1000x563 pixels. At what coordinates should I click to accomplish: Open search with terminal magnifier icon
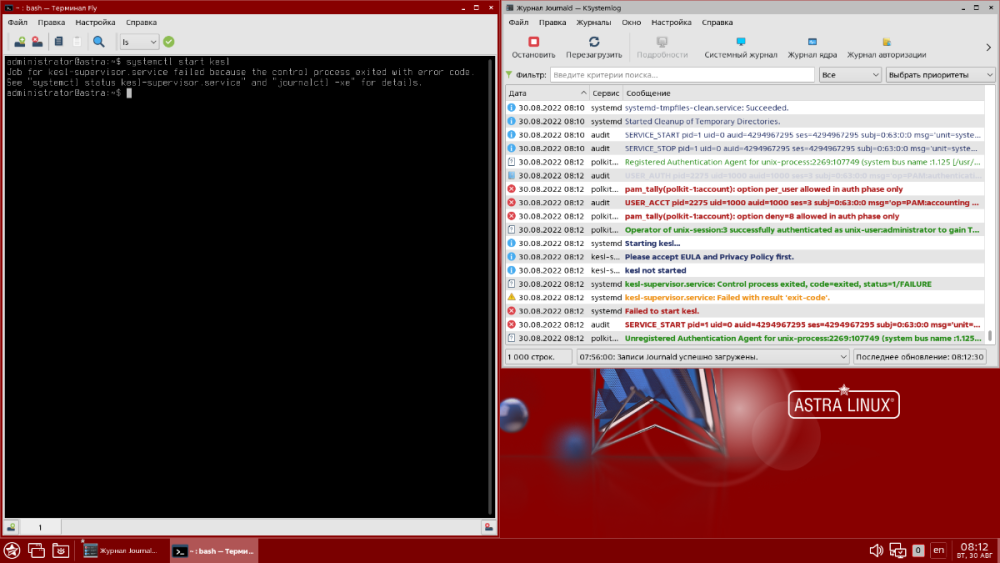coord(99,42)
